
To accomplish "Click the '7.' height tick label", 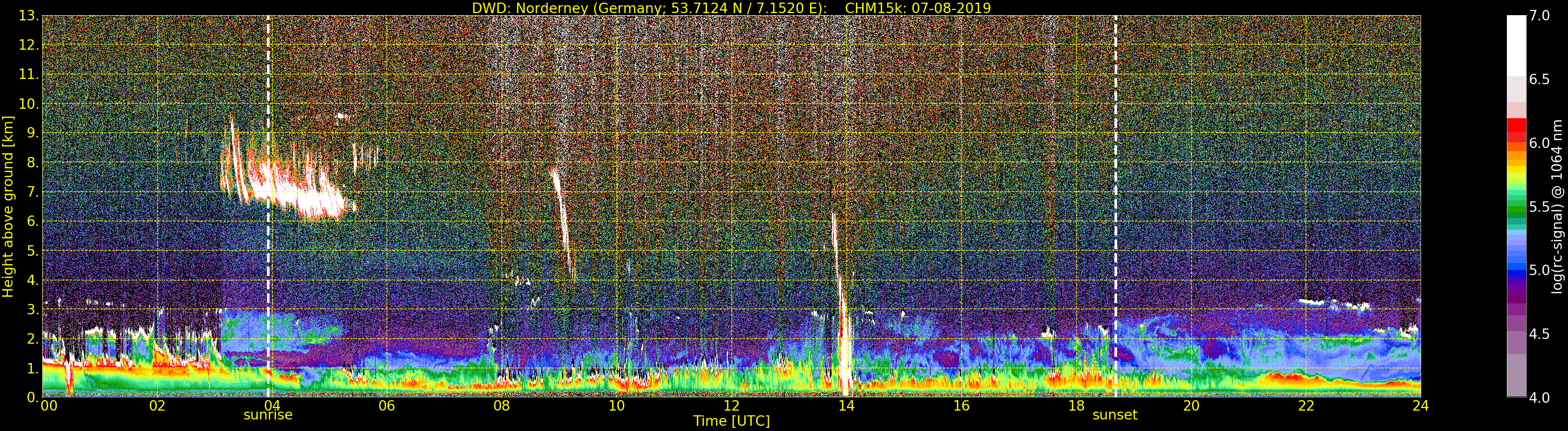I will pos(32,192).
